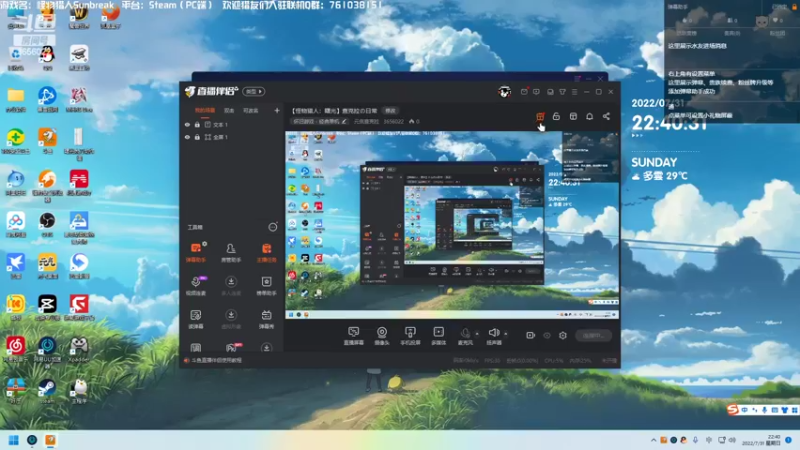Open the message bubble icon in title bar
This screenshot has height=450, width=800.
click(x=536, y=92)
